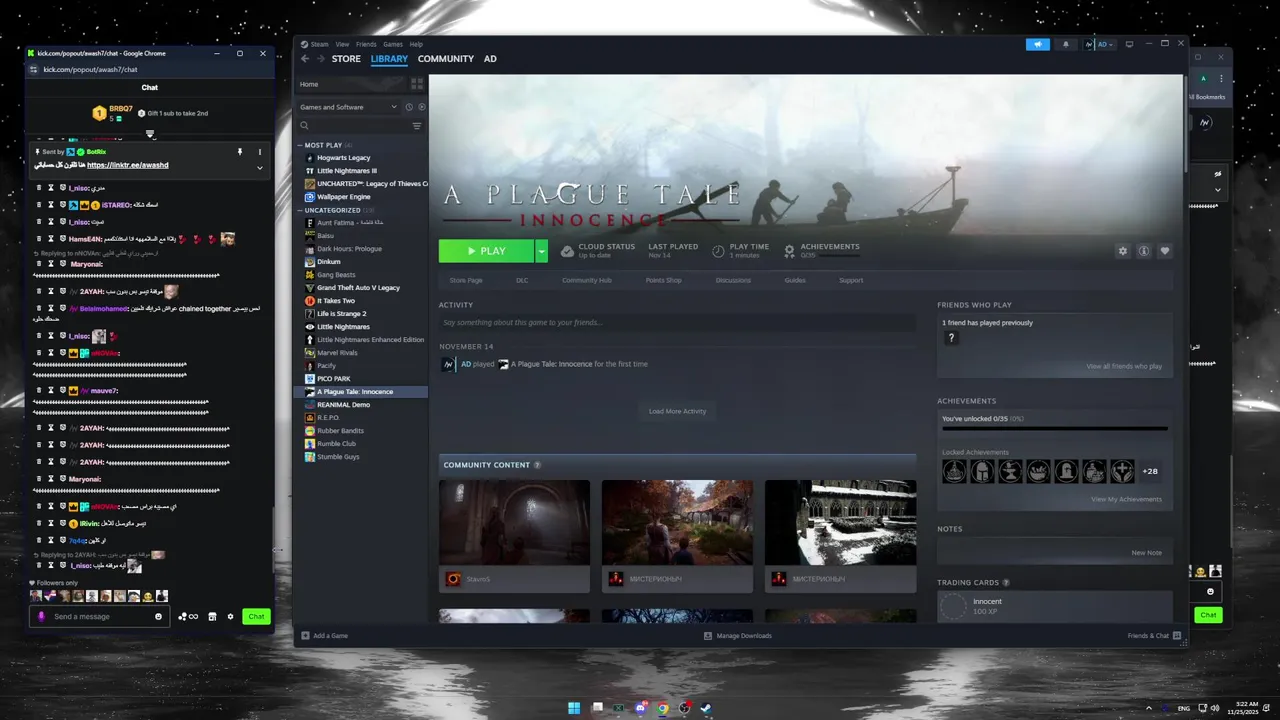Open advanced filter options icon in search bar
Image resolution: width=1280 pixels, height=720 pixels.
417,126
